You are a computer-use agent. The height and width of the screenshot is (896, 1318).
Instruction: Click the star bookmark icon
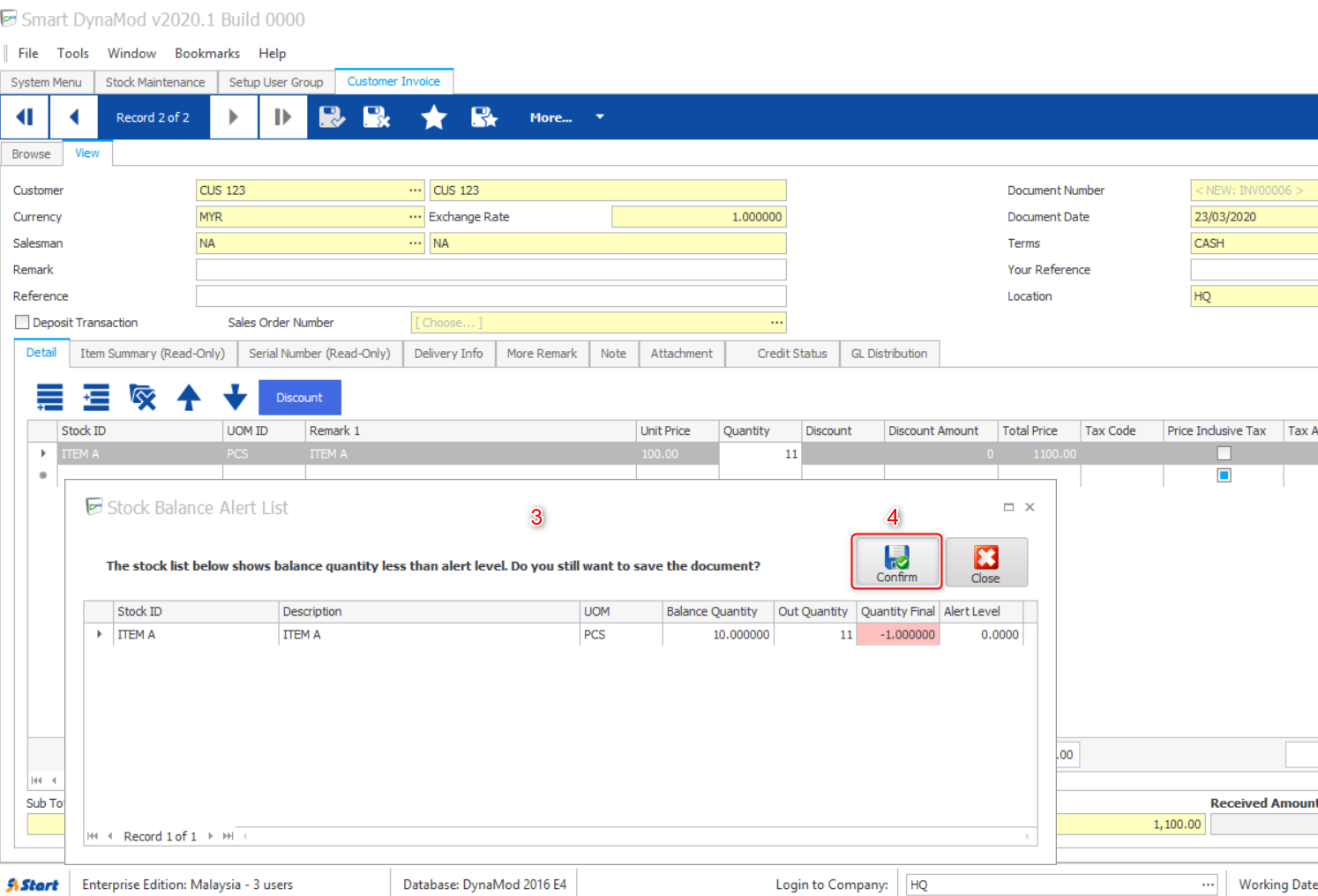[x=433, y=117]
